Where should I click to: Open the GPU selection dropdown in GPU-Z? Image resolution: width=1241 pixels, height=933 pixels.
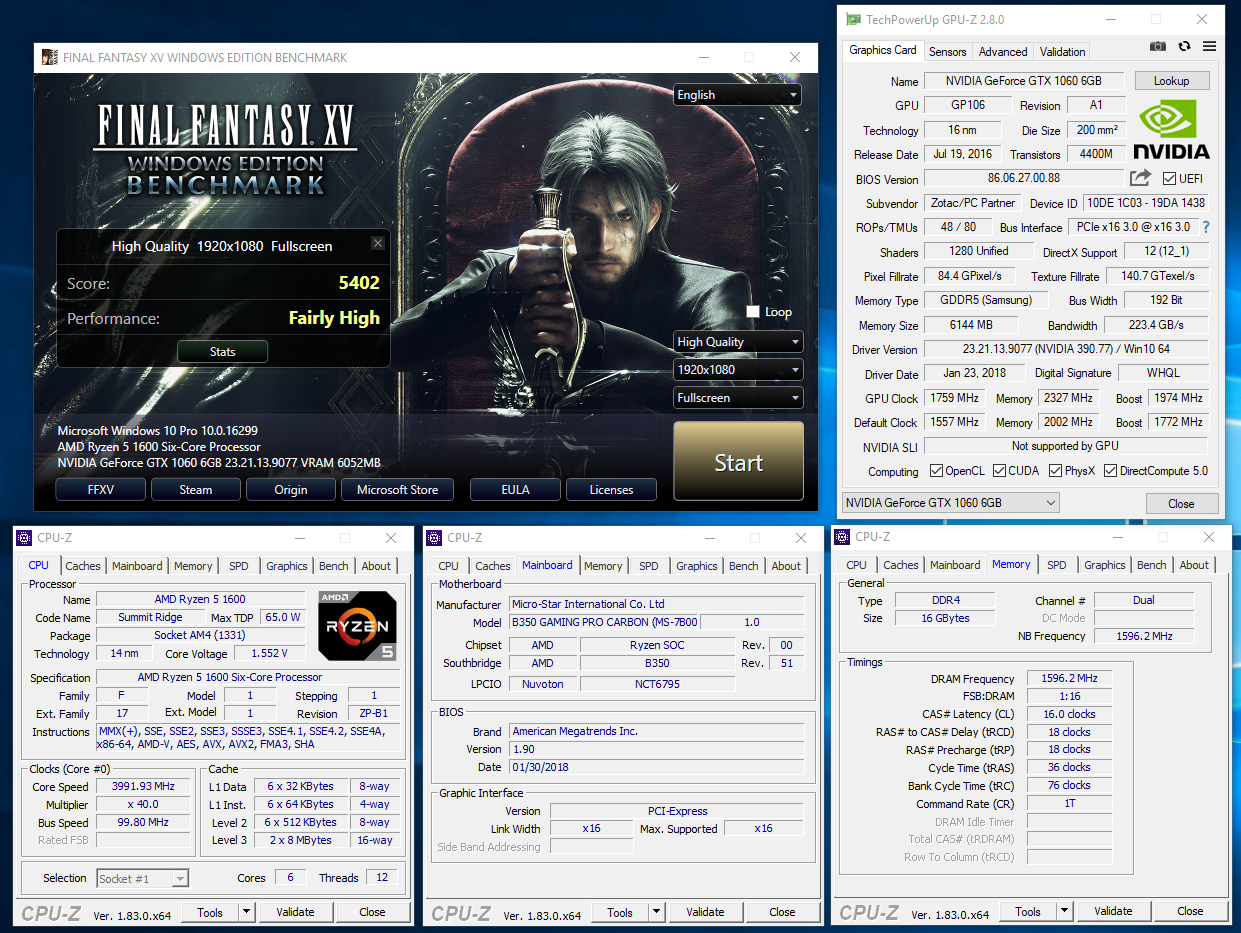[x=950, y=503]
